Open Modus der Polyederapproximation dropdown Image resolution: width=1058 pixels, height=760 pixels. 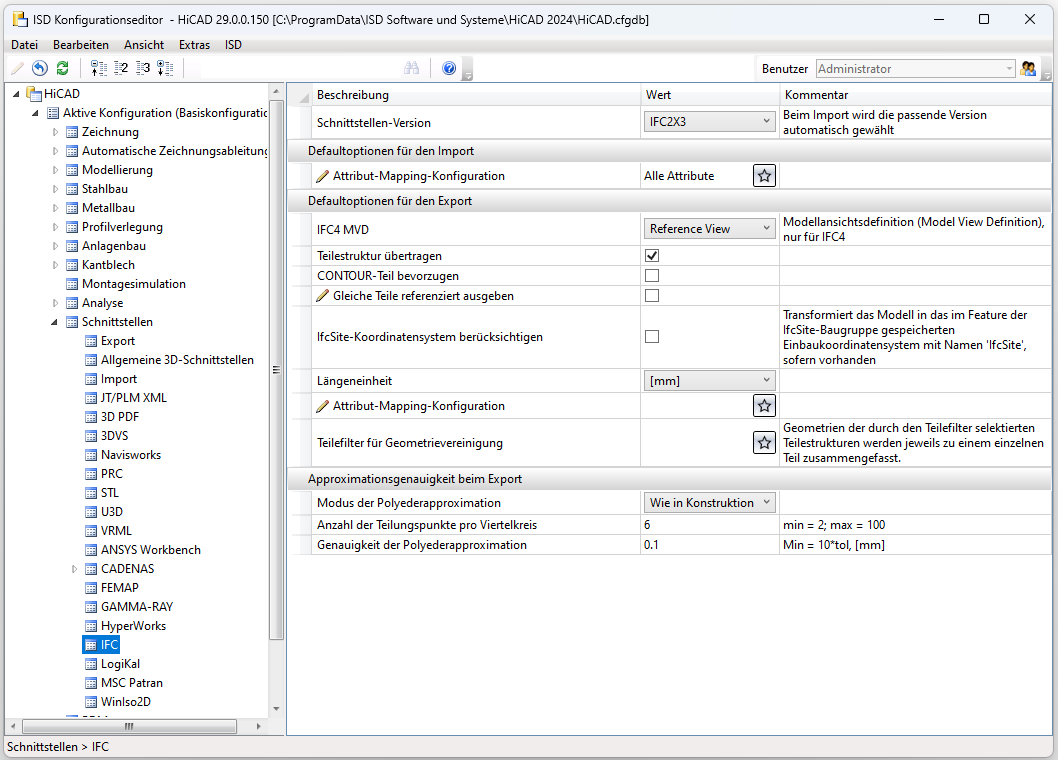(x=709, y=503)
